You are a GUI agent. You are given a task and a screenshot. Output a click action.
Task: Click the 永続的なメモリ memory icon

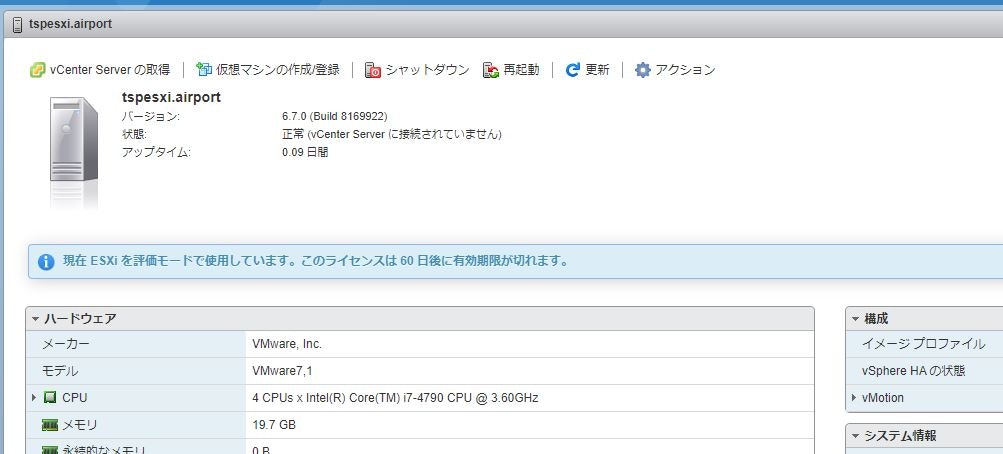coord(50,450)
